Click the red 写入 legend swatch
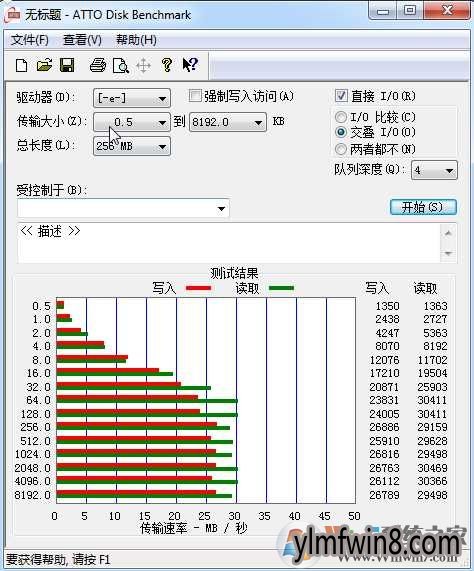Screen dimensions: 474x571 click(198, 288)
